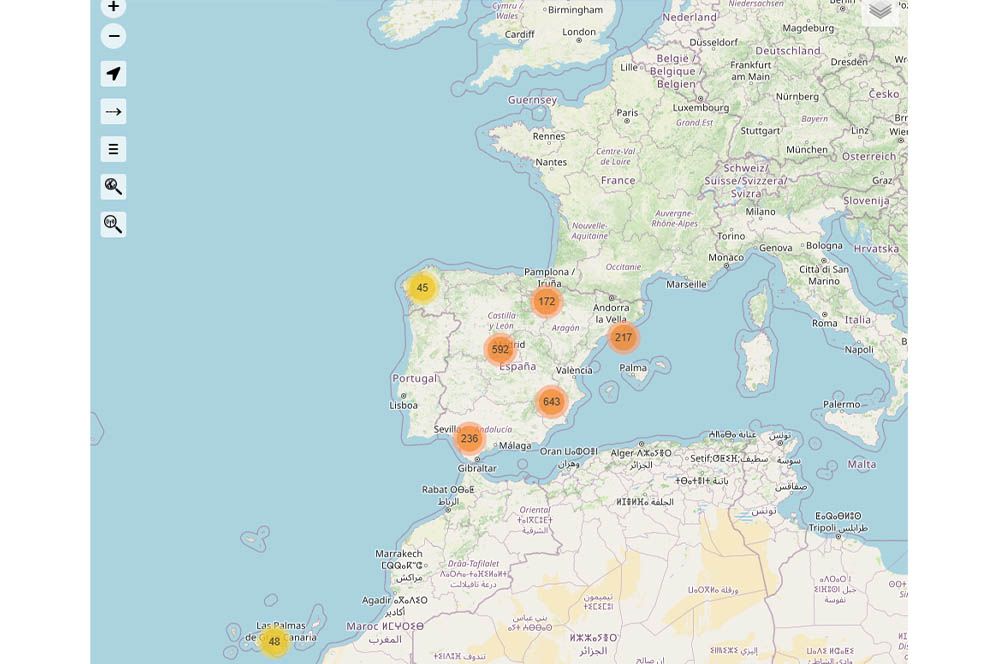
Task: Click the Guernsey label
Action: [x=533, y=100]
